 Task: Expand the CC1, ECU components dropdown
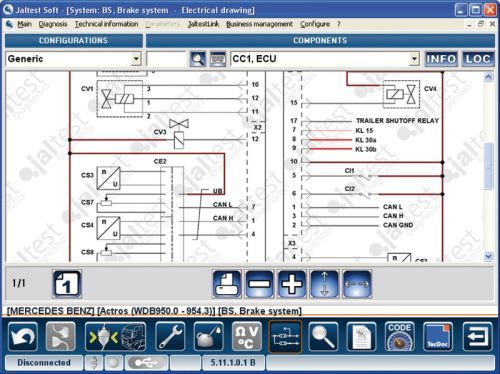[414, 59]
